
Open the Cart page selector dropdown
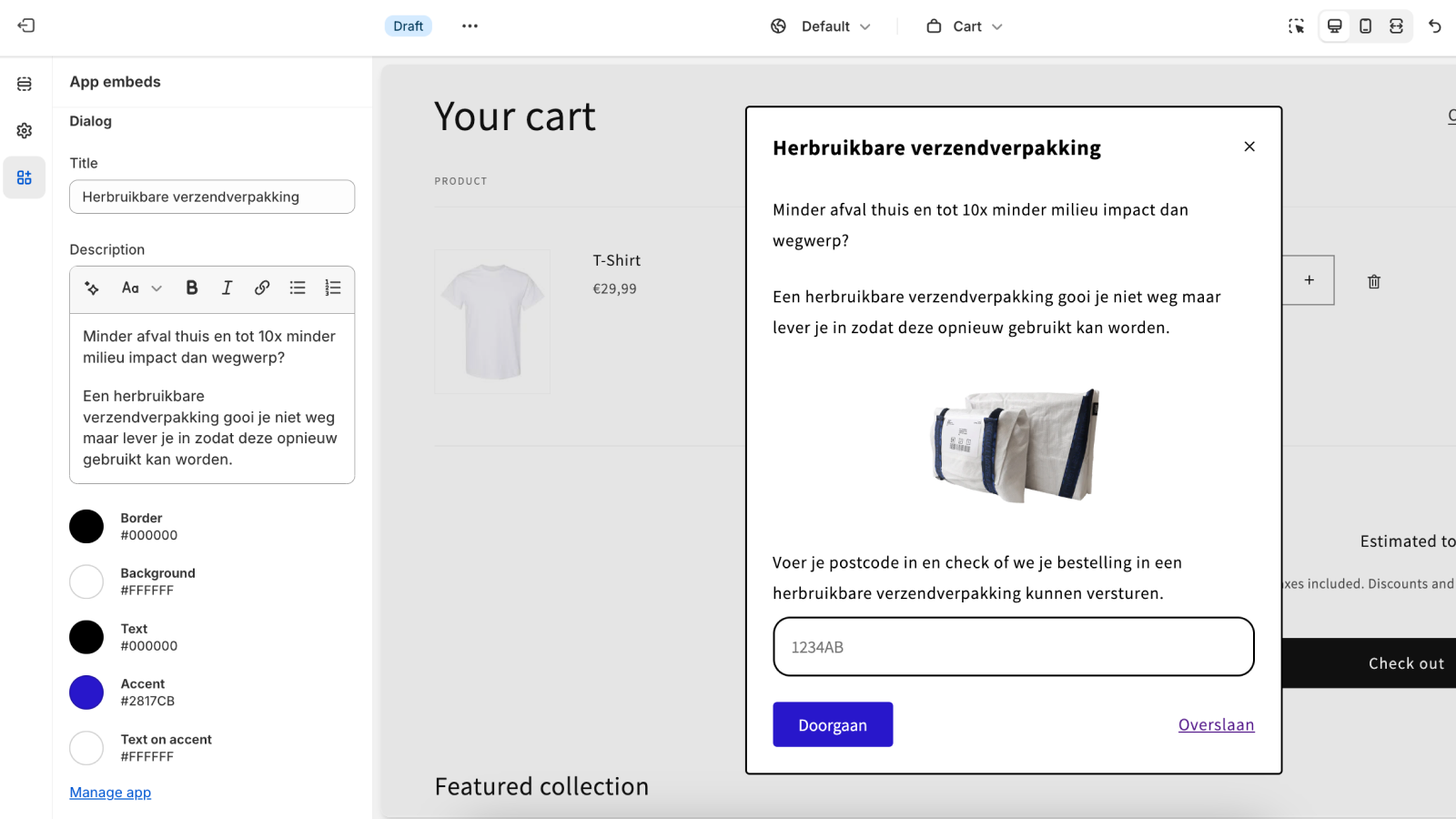point(965,26)
